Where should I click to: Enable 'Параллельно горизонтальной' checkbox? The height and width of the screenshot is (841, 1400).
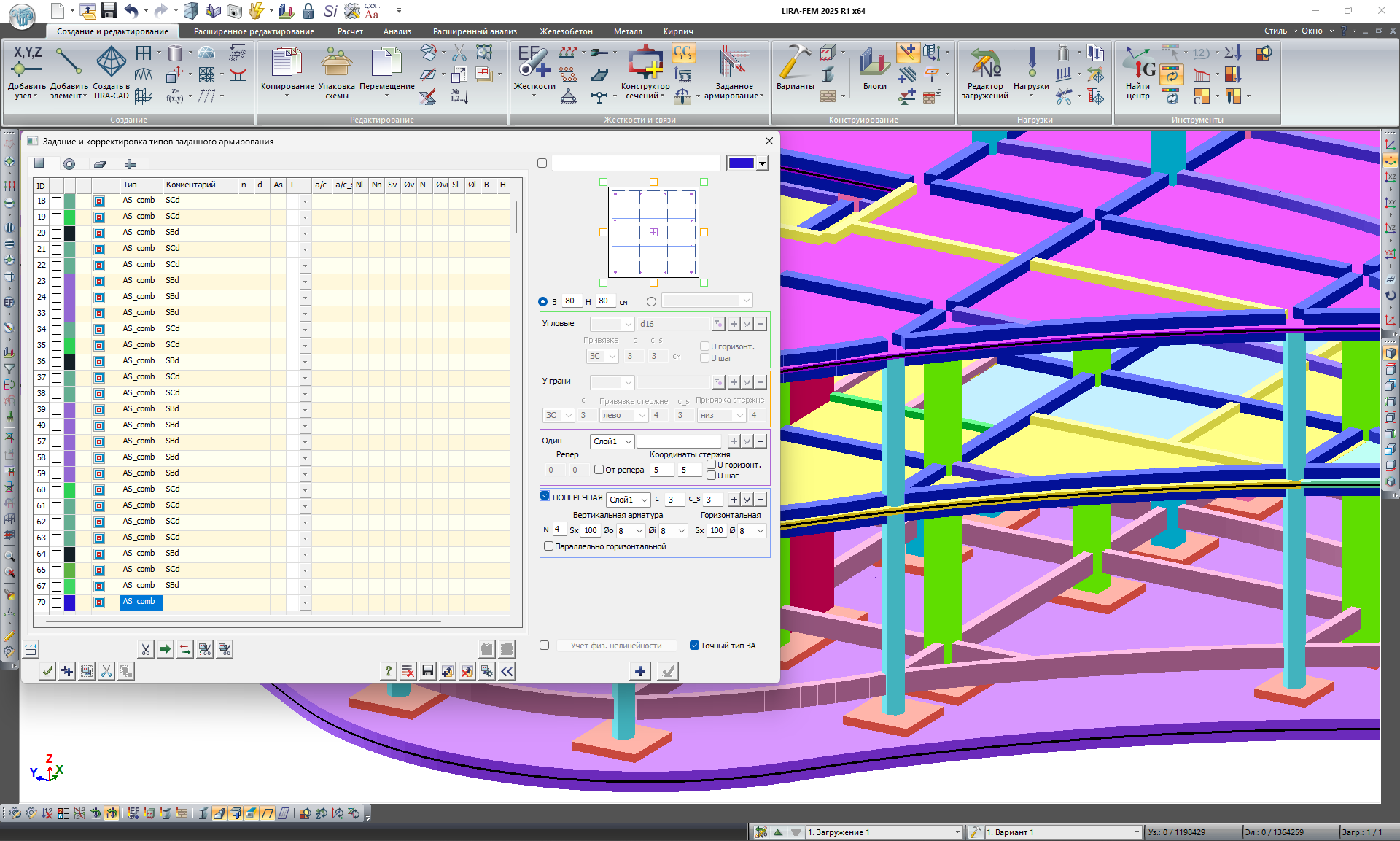tap(549, 546)
